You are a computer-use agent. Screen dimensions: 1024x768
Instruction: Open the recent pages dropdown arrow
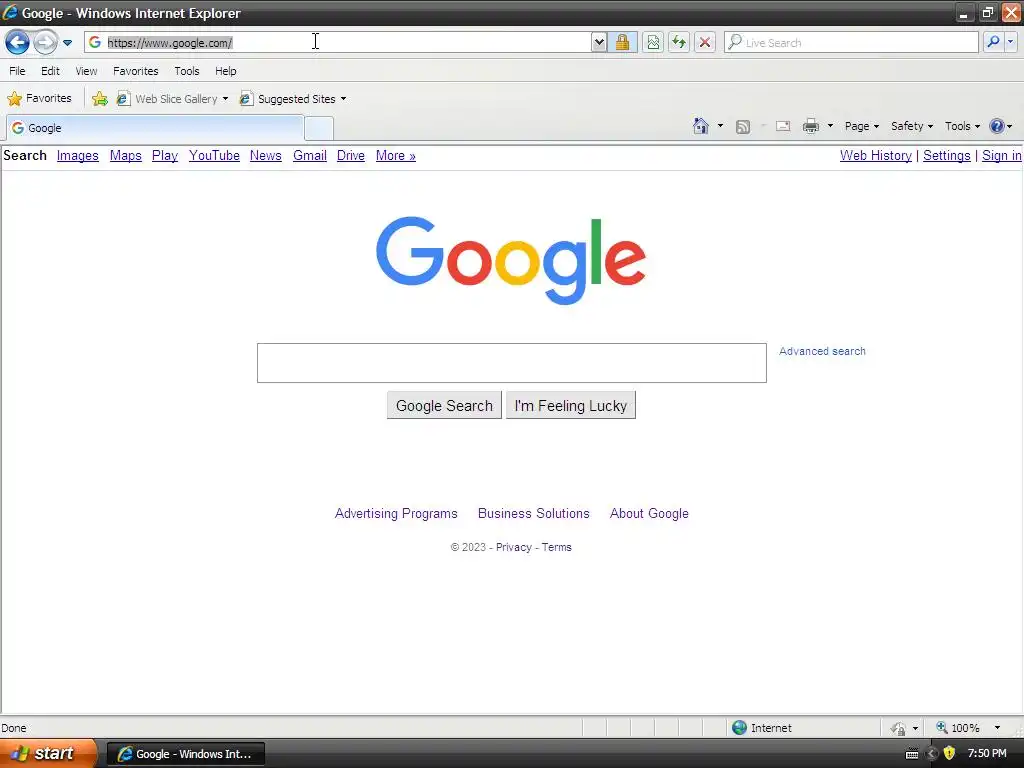coord(67,43)
